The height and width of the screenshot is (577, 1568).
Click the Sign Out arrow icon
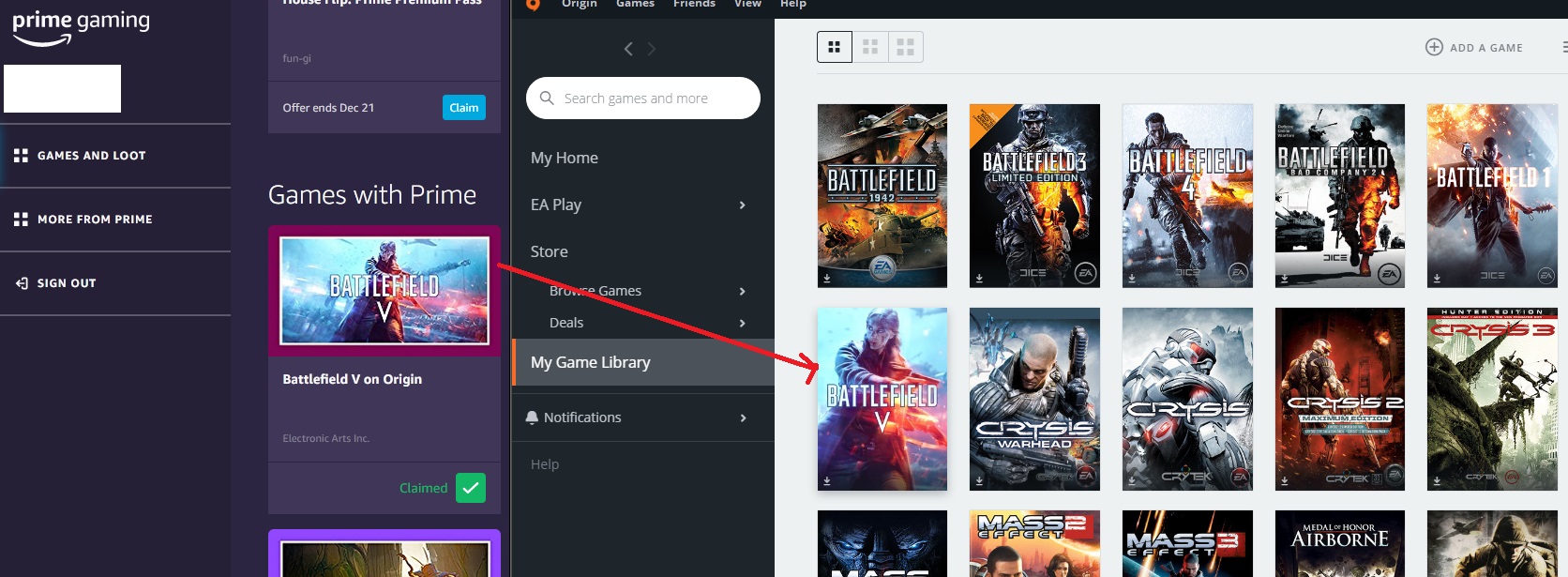22,283
